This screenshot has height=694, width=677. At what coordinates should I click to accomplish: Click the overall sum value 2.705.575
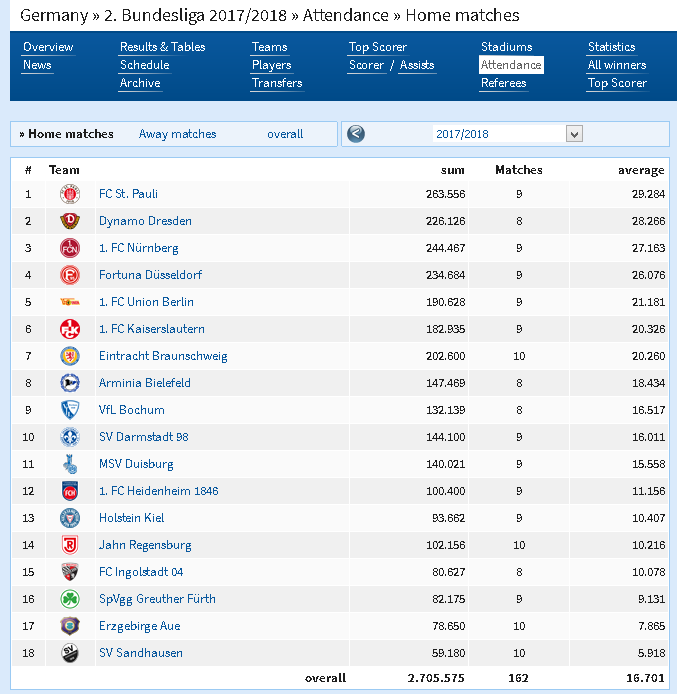[436, 678]
